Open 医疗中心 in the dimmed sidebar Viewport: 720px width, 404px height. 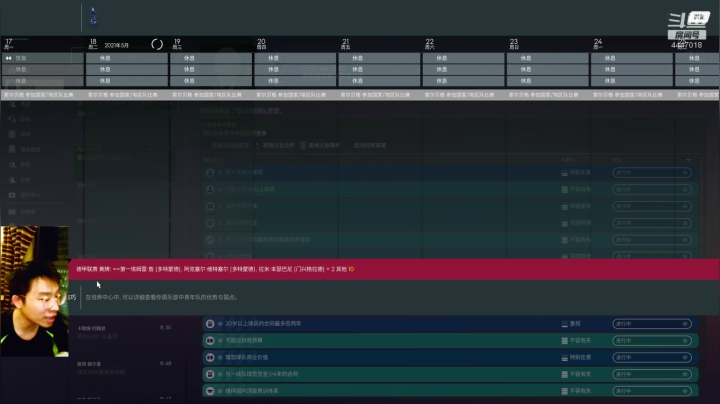tap(26, 195)
